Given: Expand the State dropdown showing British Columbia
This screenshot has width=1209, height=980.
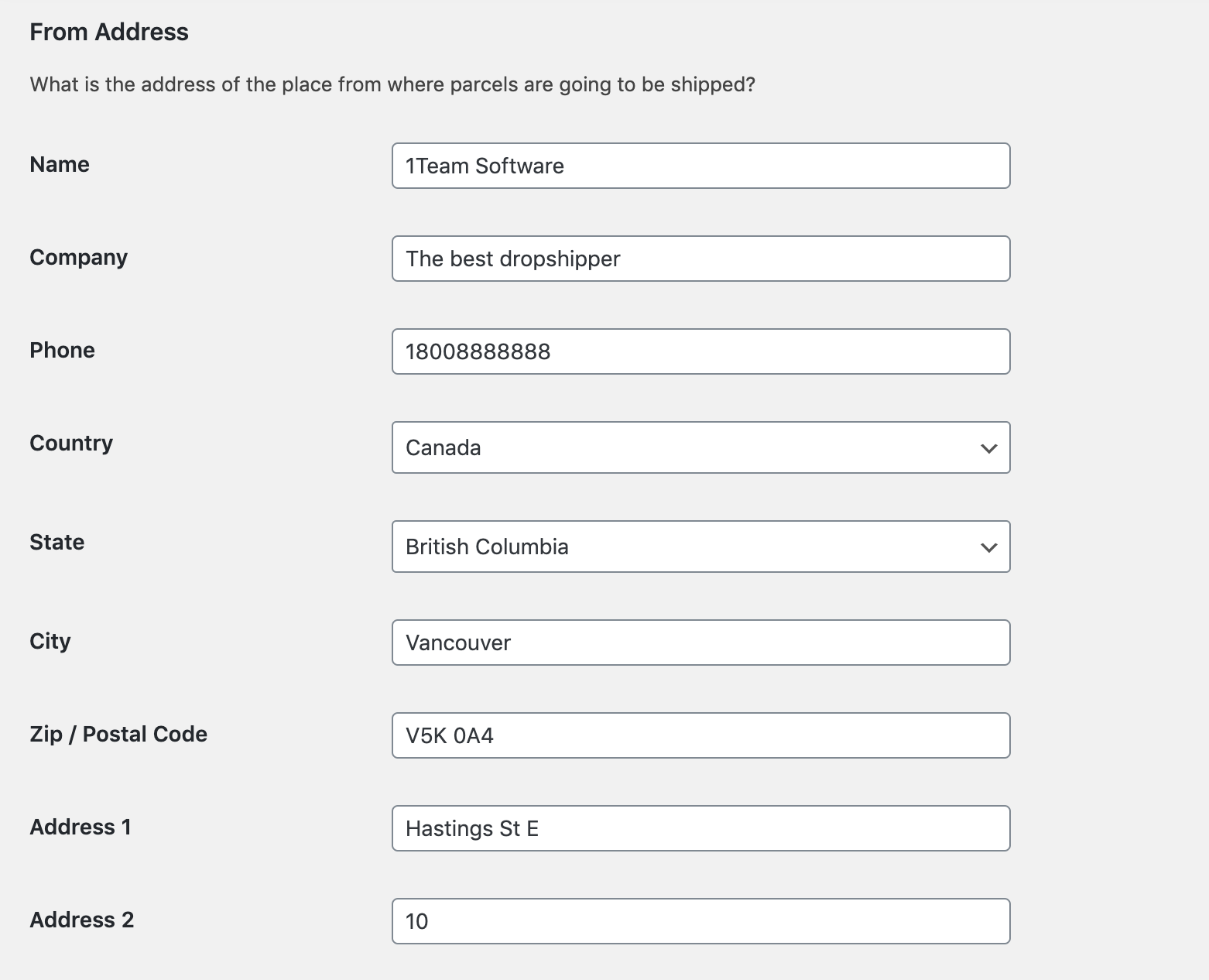Looking at the screenshot, I should coord(700,547).
